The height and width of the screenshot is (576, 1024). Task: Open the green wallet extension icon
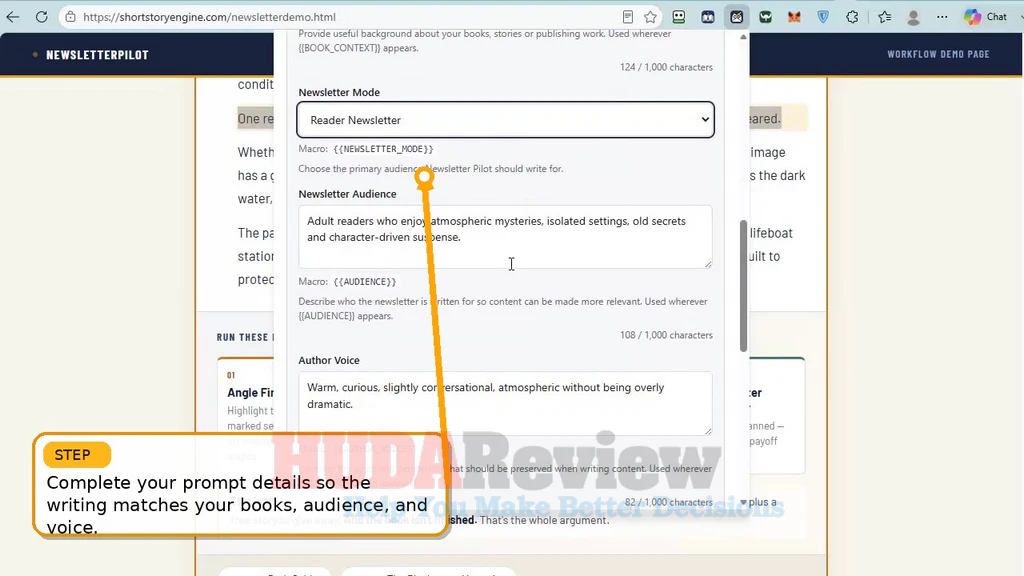(x=765, y=17)
